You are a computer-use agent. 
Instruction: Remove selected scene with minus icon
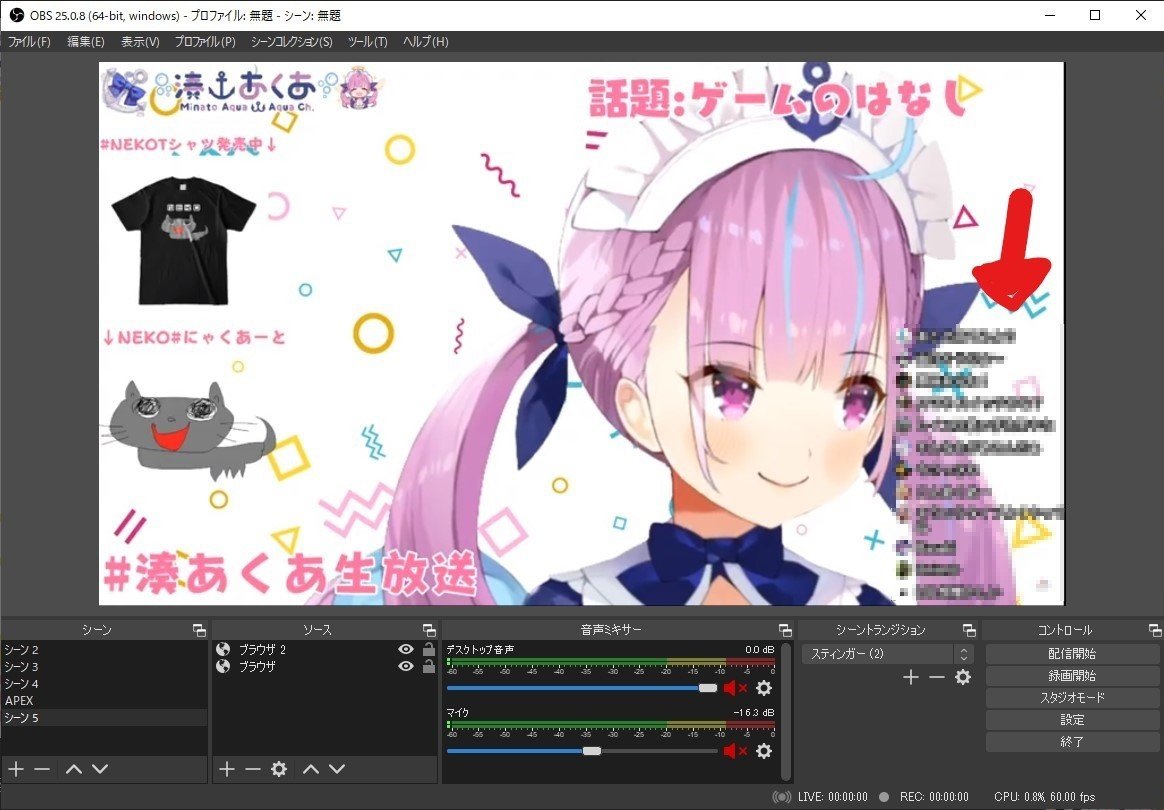tap(42, 769)
